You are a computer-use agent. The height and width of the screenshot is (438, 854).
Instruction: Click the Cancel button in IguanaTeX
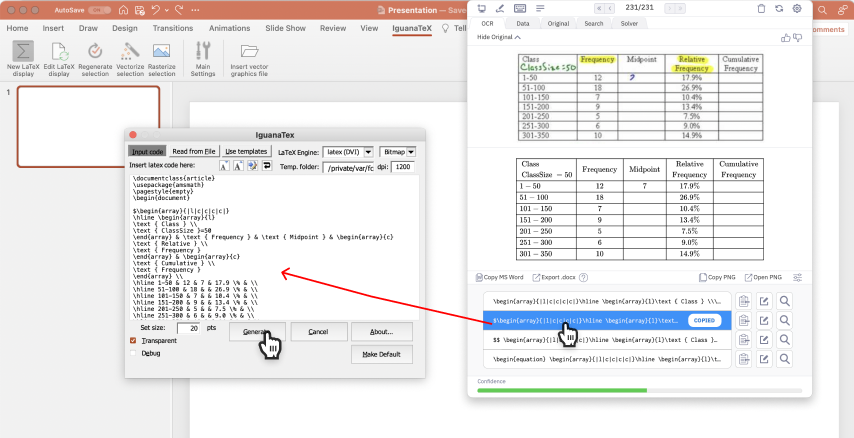click(319, 332)
